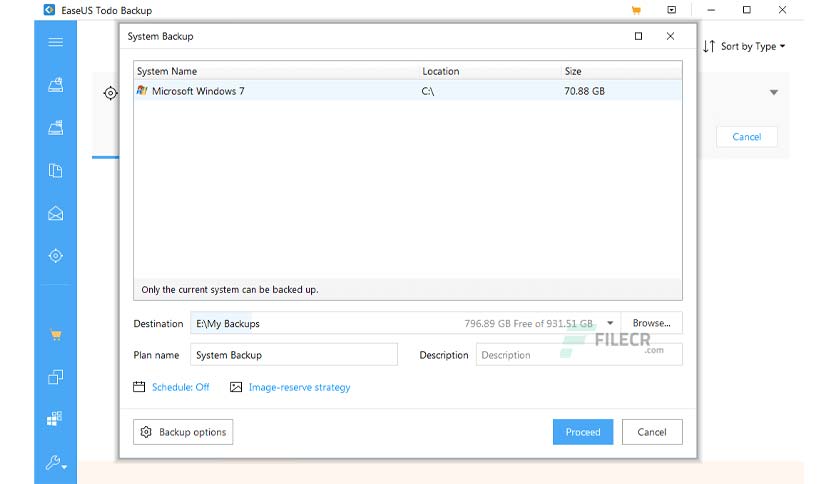Image resolution: width=836 pixels, height=484 pixels.
Task: Click the sidebar shopping cart icon
Action: click(56, 335)
